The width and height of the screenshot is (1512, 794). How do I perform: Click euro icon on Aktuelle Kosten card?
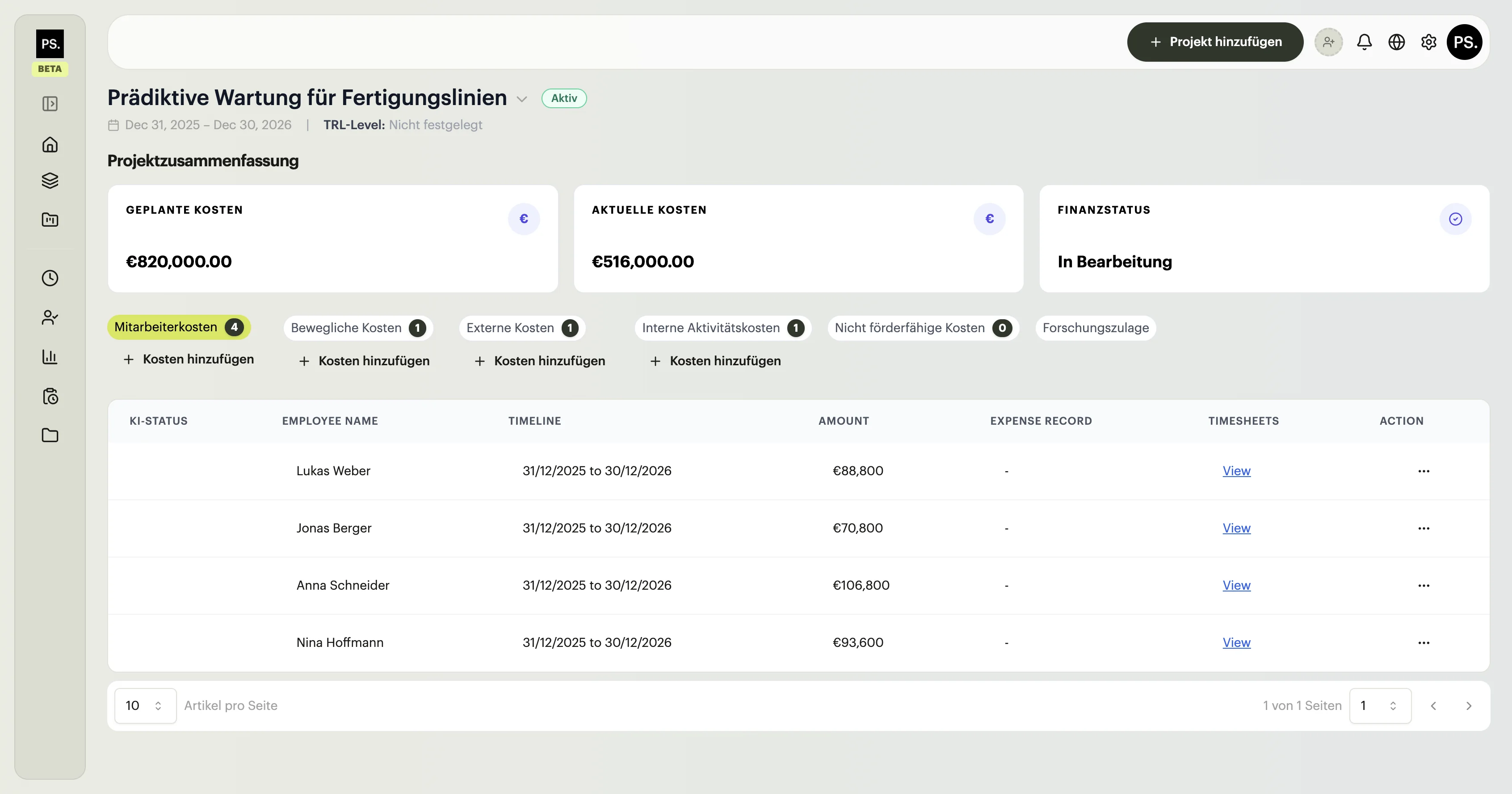click(x=990, y=219)
